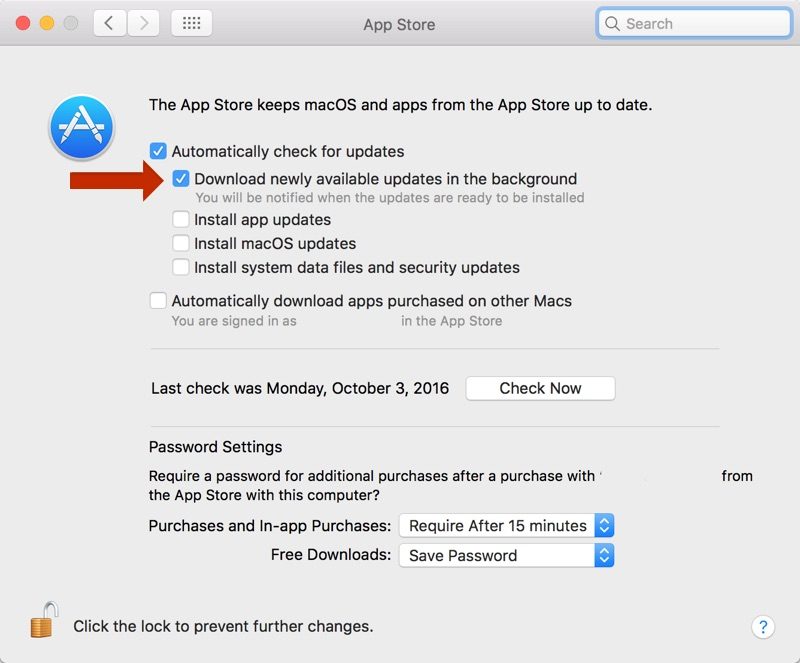Uncheck Automatically check for updates
Screen dimensions: 800x663
(158, 152)
